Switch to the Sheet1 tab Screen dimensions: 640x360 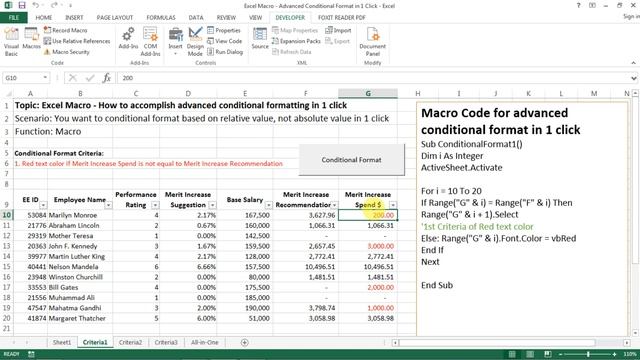(x=62, y=342)
